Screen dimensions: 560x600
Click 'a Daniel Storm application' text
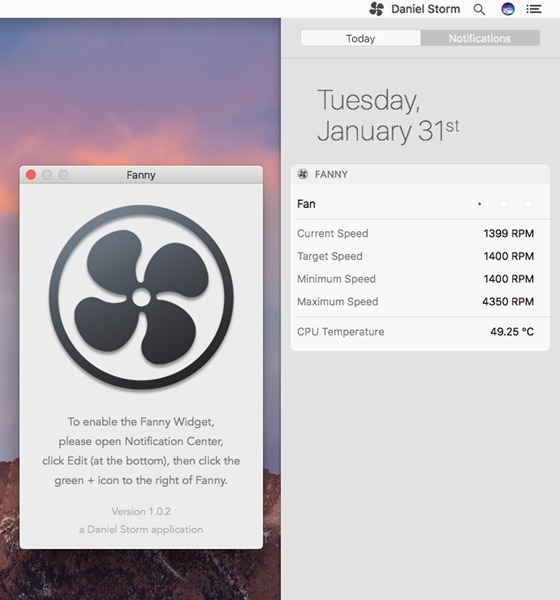point(141,530)
